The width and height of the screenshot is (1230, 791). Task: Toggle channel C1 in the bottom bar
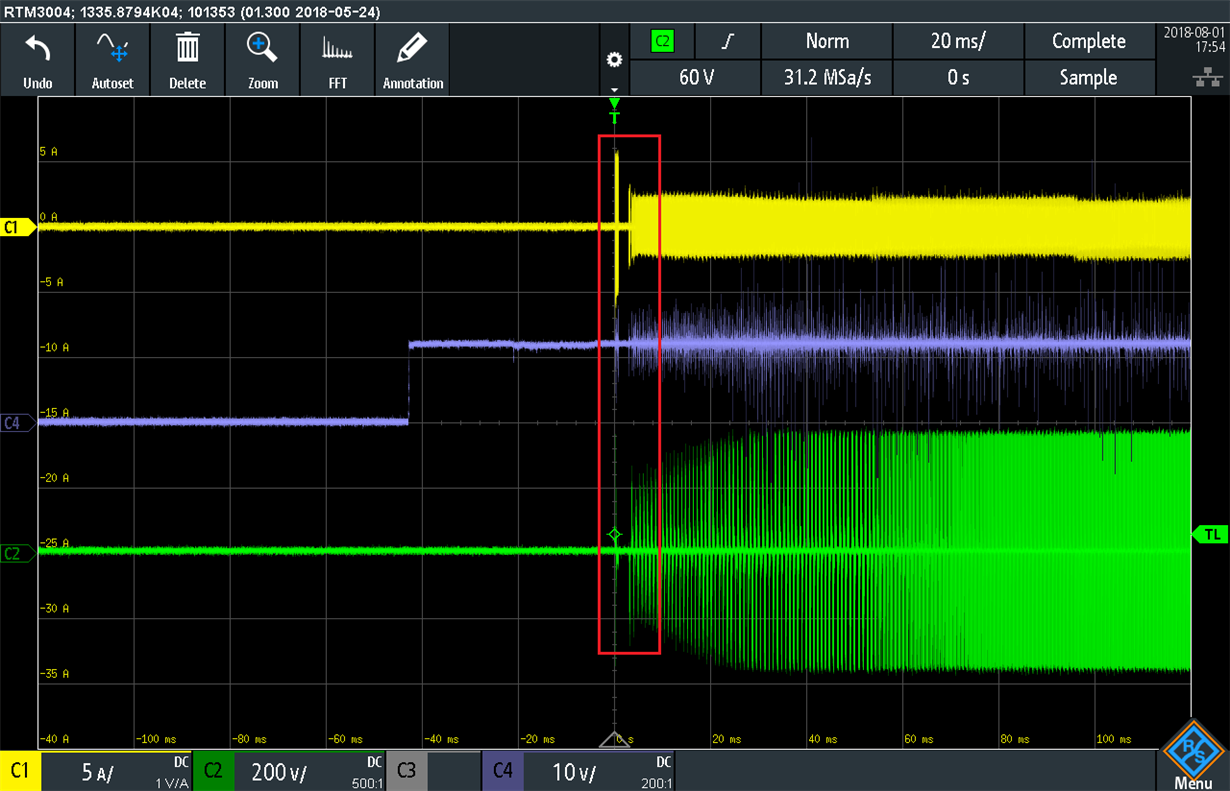(20, 771)
